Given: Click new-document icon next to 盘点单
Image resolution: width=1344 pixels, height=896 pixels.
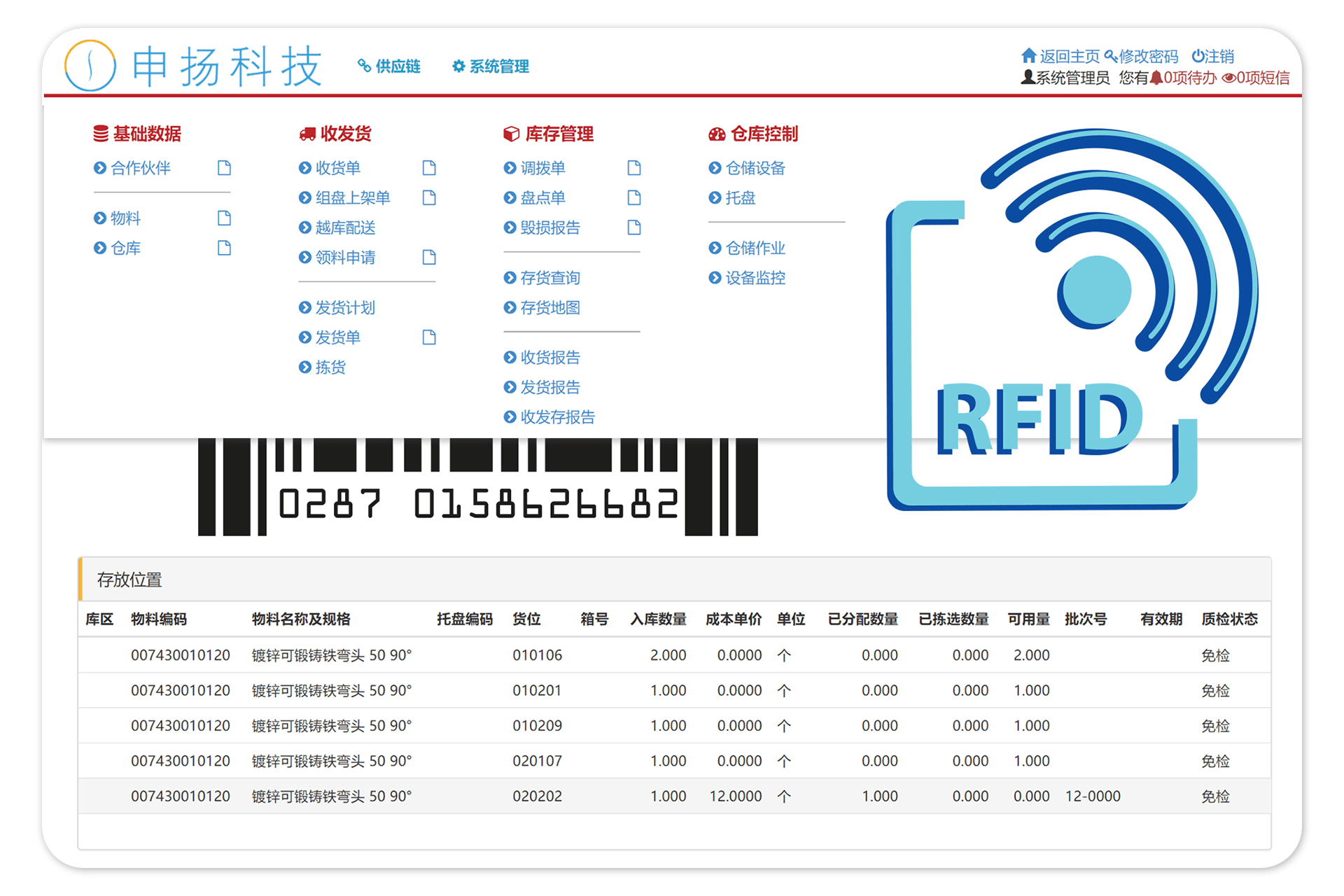Looking at the screenshot, I should (x=634, y=198).
